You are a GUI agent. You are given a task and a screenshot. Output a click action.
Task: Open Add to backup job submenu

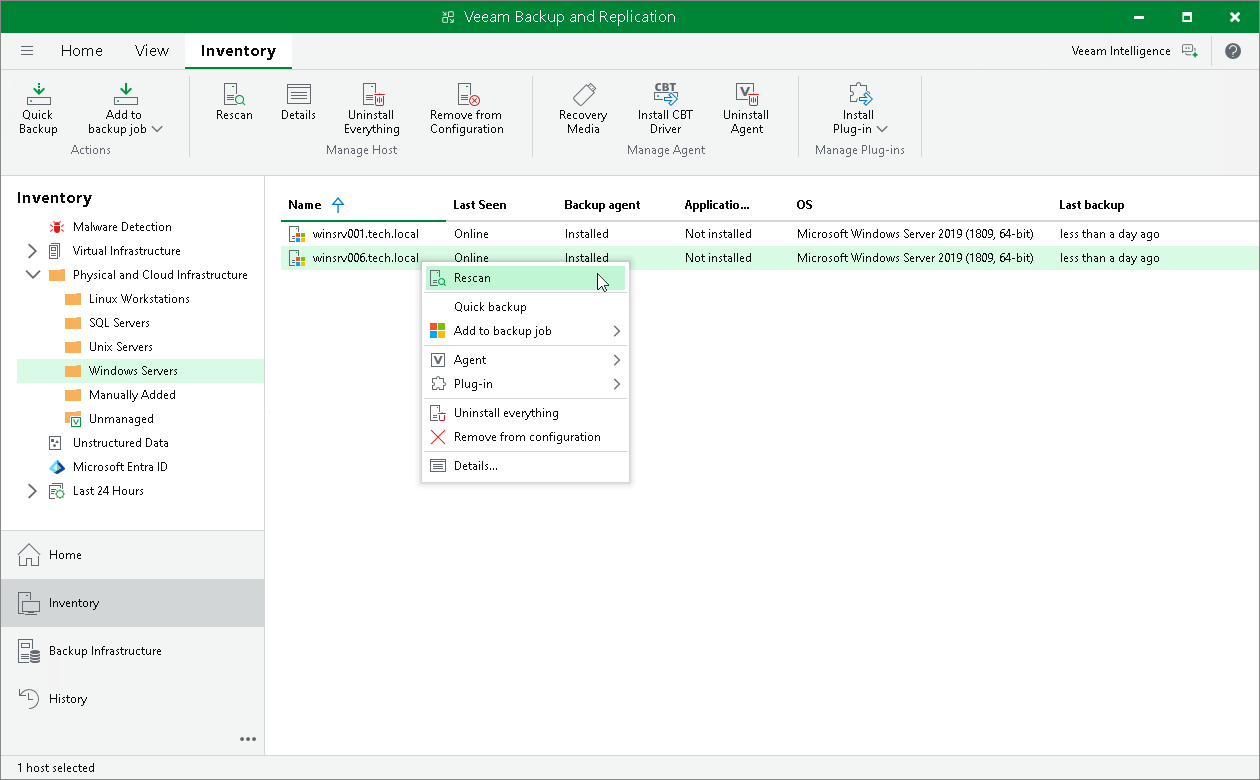click(x=525, y=331)
